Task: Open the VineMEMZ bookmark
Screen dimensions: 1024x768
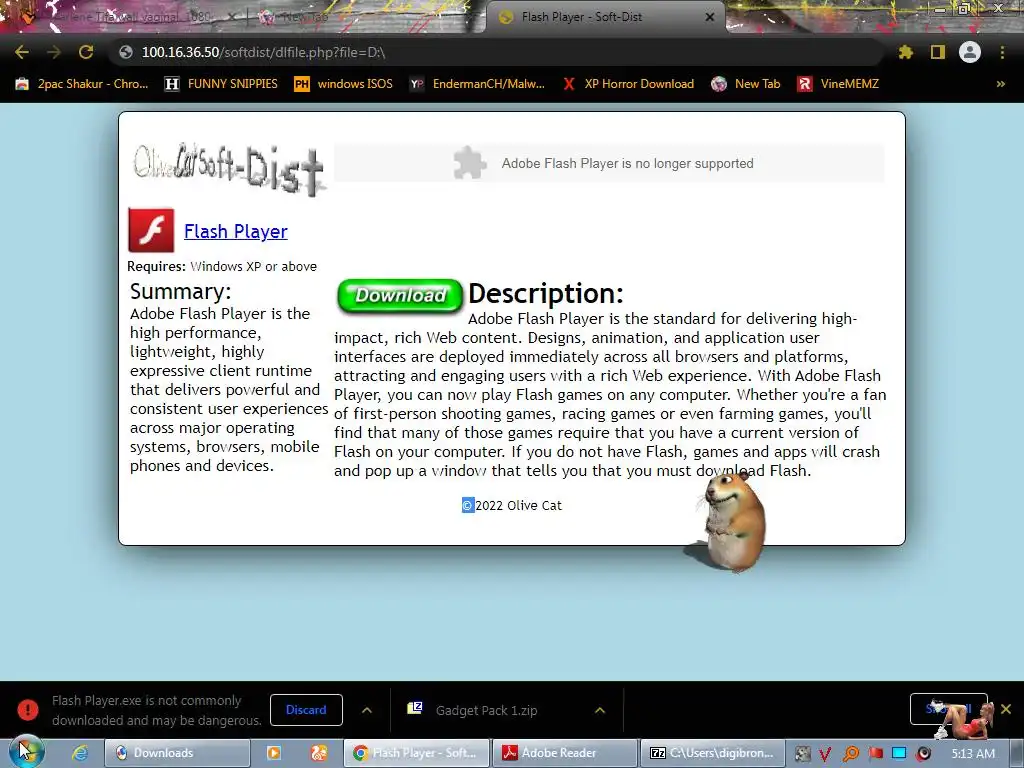Action: click(x=839, y=84)
